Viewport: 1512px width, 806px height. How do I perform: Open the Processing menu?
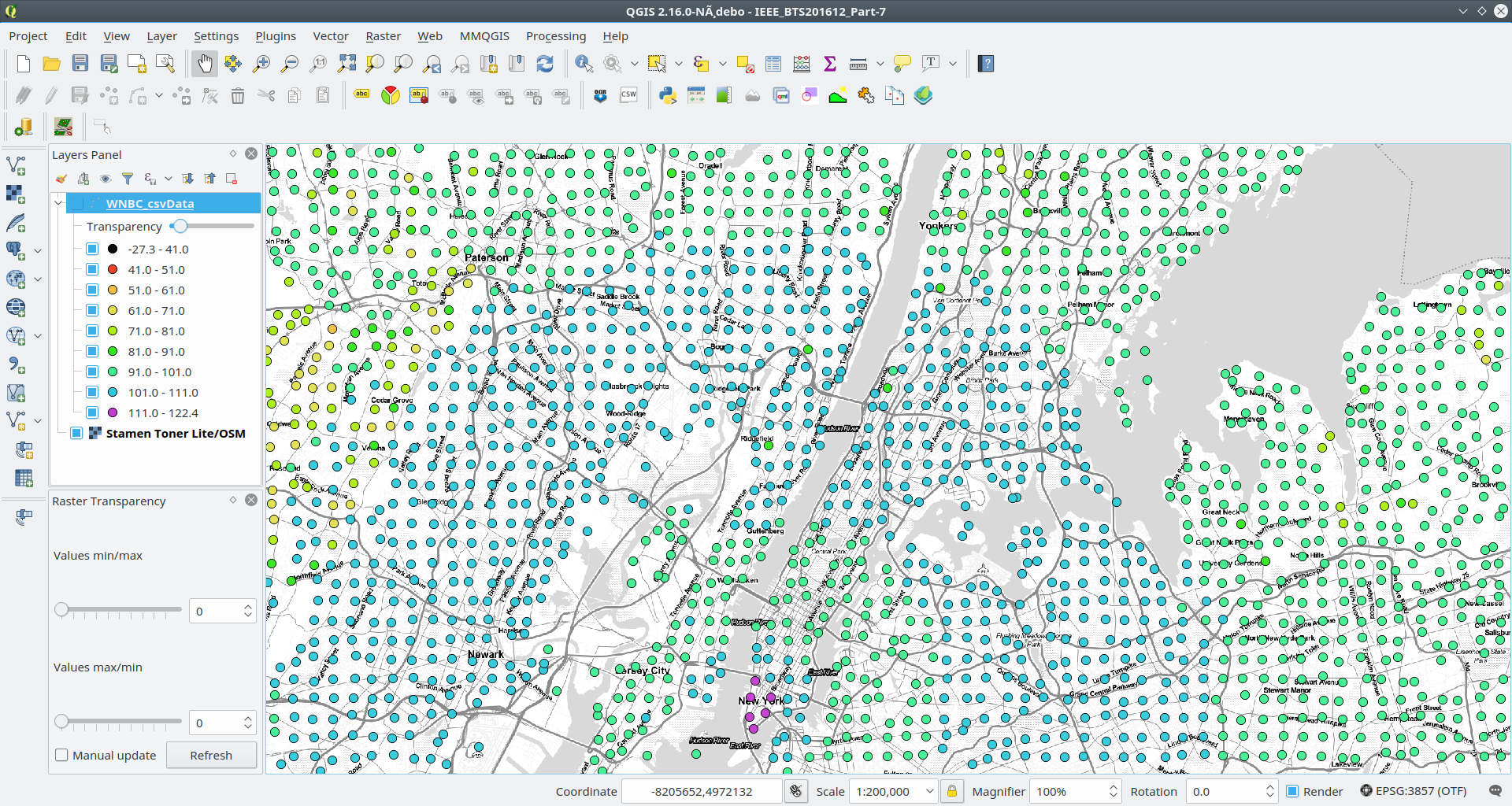pos(556,36)
